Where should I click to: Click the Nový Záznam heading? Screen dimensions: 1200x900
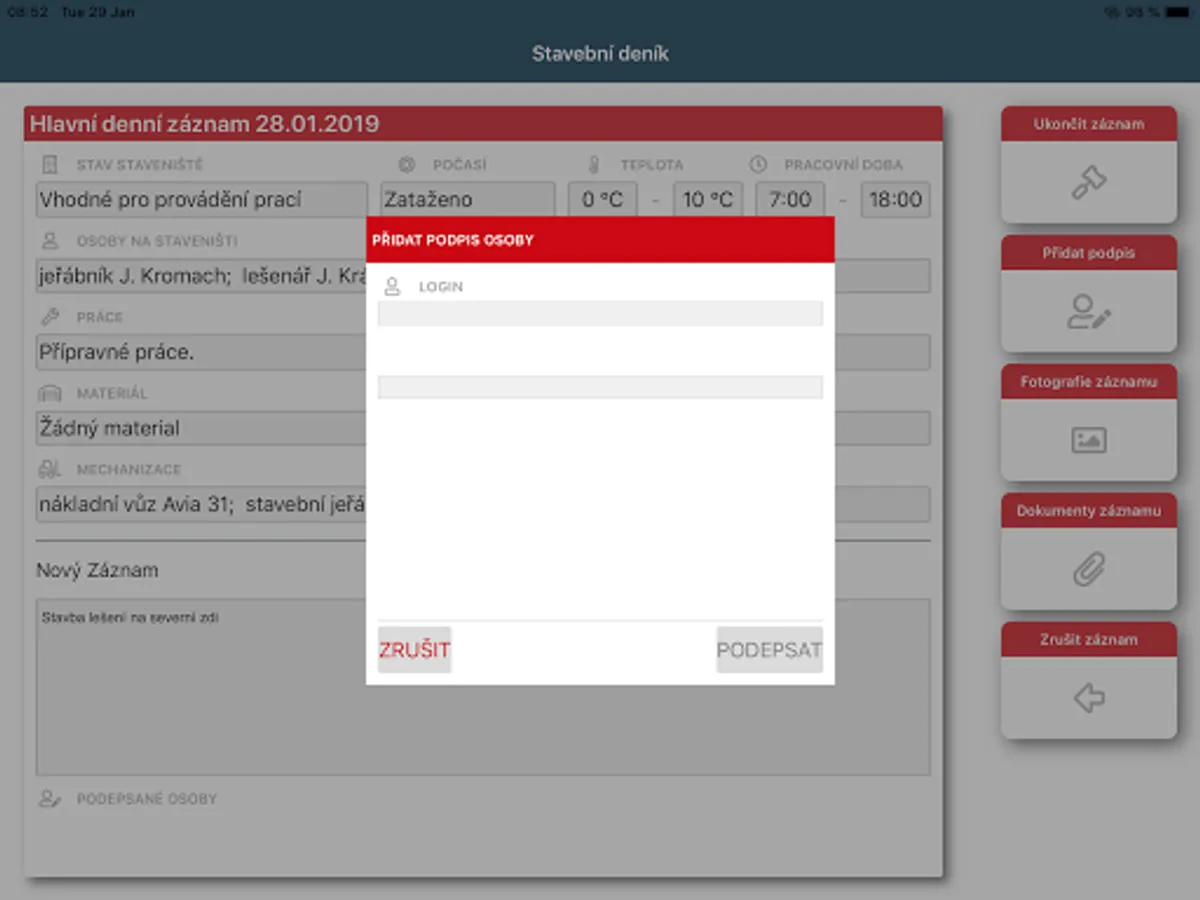pyautogui.click(x=97, y=571)
